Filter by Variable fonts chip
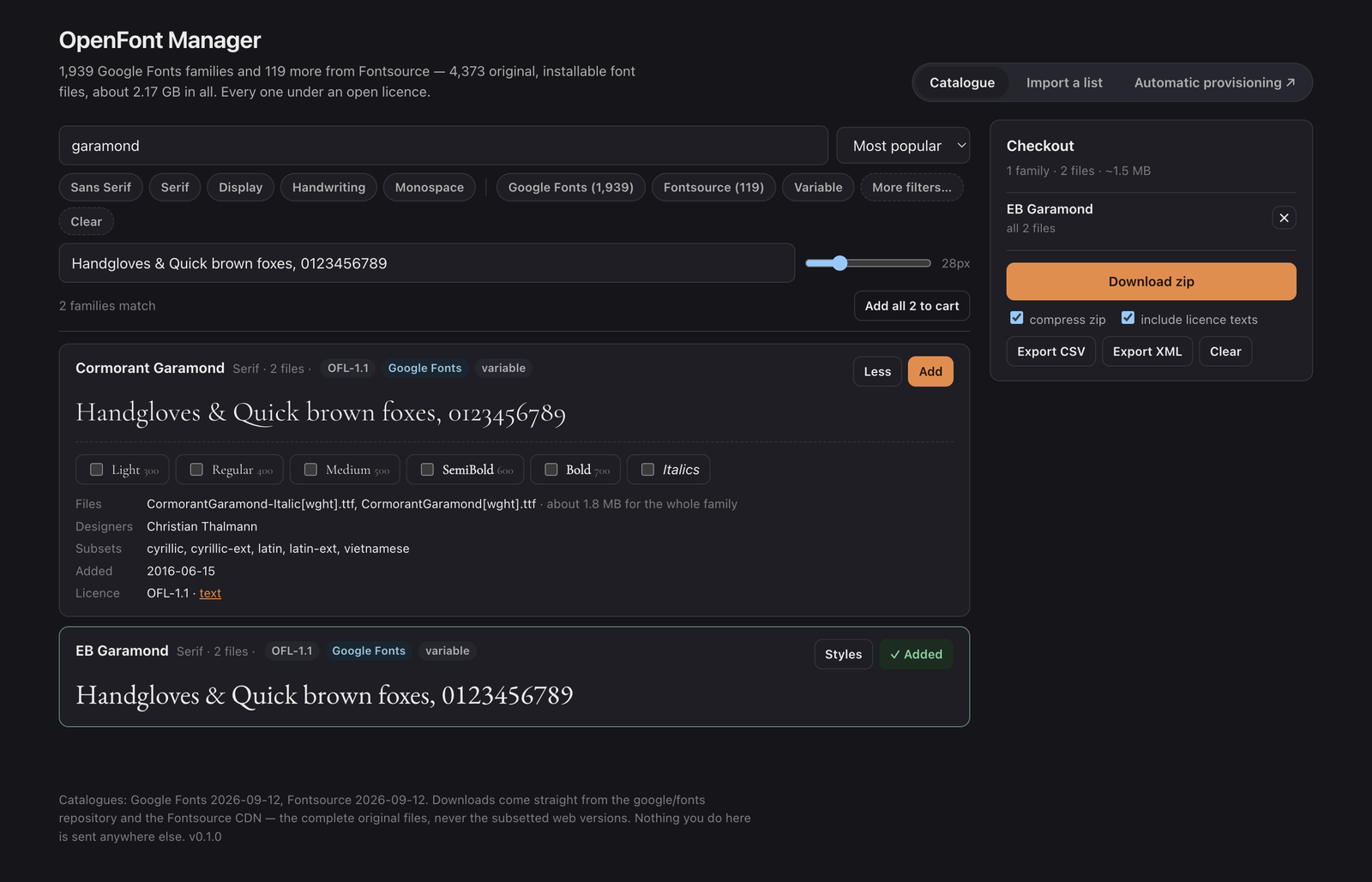 [x=818, y=188]
